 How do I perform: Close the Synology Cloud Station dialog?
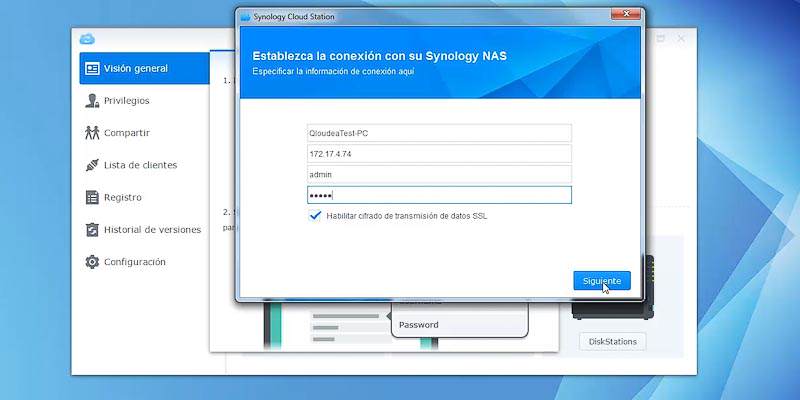(627, 14)
